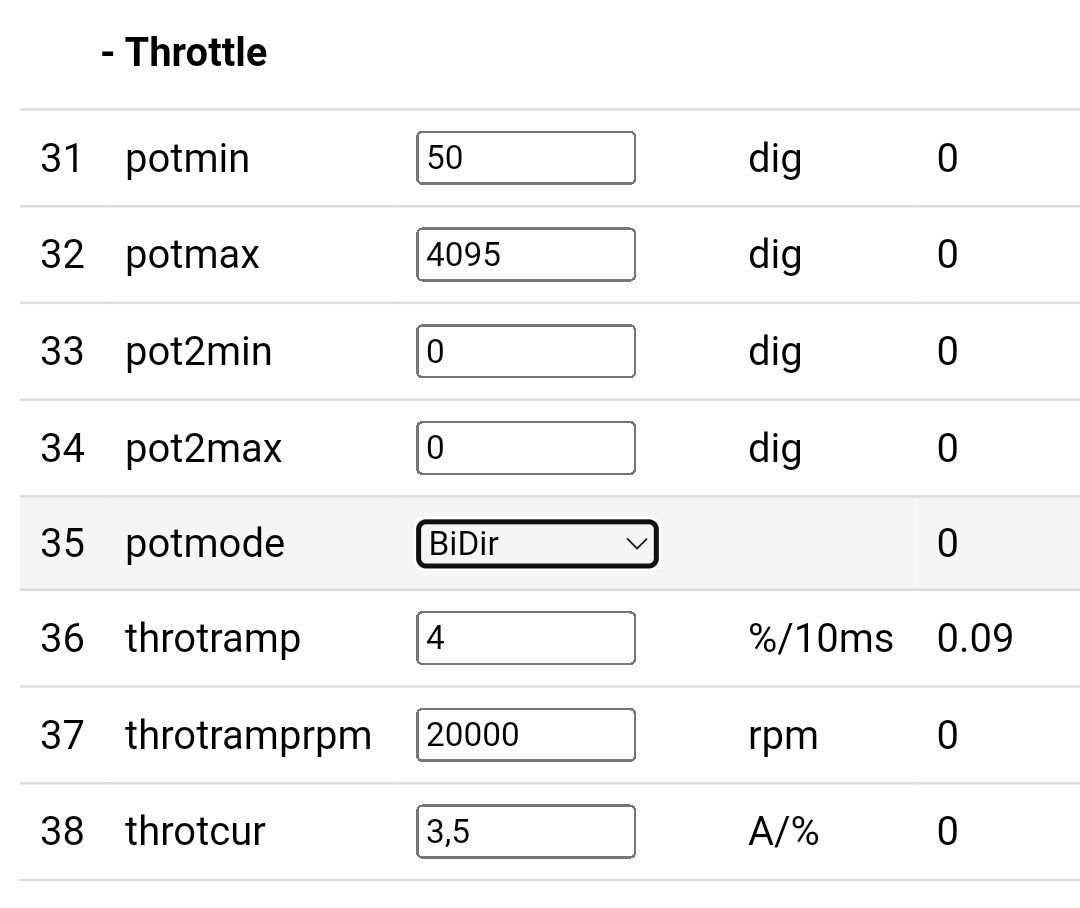The width and height of the screenshot is (1080, 908).
Task: Click the throtramprpm field showing 20000
Action: click(525, 735)
